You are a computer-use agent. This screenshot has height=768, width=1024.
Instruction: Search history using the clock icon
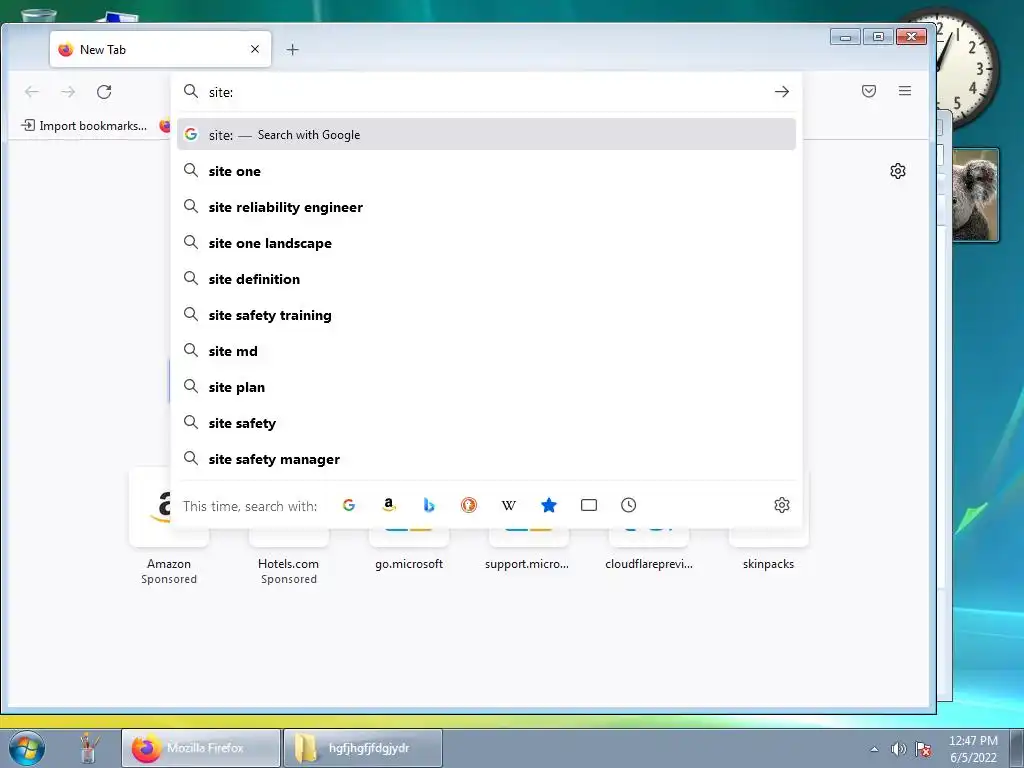tap(628, 505)
